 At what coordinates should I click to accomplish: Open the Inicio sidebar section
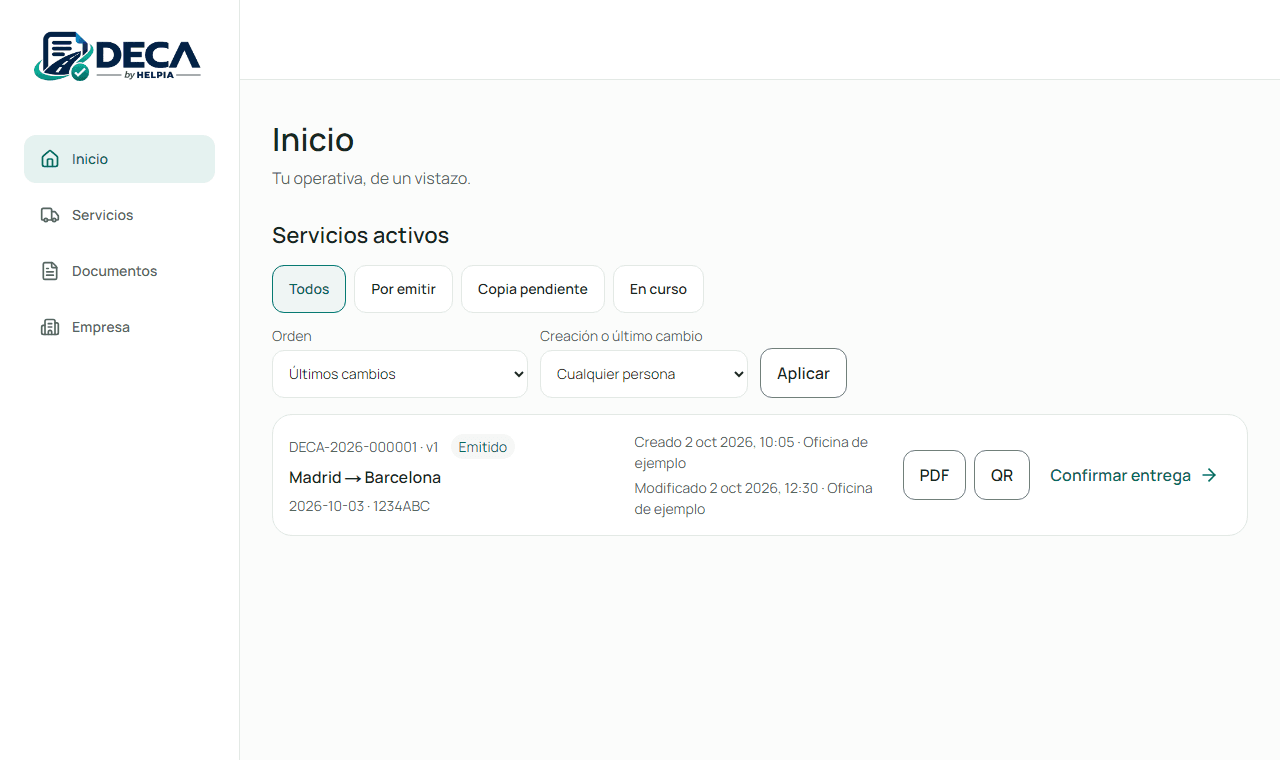point(119,159)
